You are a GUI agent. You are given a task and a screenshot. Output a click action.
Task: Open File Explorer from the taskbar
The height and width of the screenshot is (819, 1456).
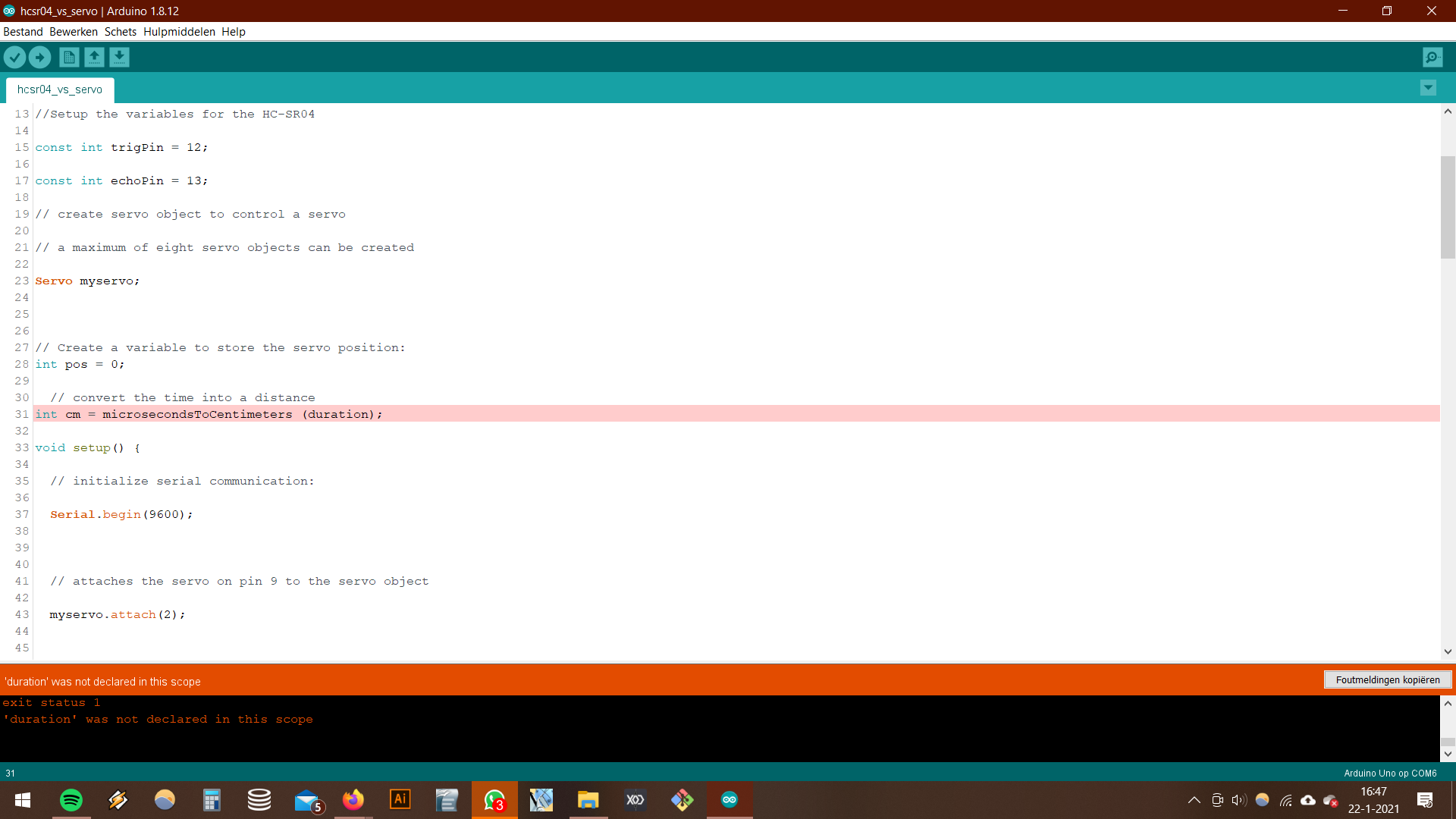point(588,800)
